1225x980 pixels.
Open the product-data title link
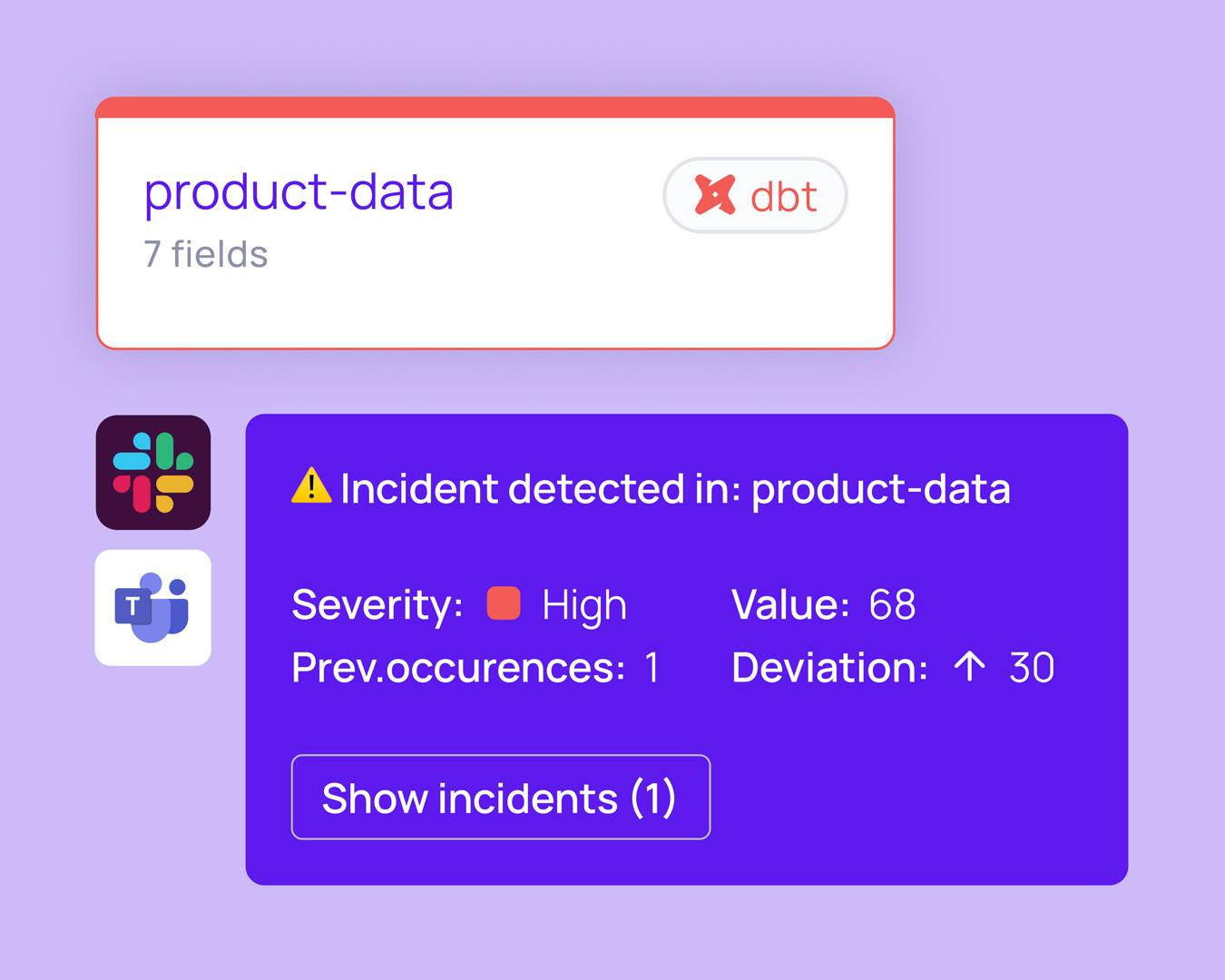click(299, 191)
